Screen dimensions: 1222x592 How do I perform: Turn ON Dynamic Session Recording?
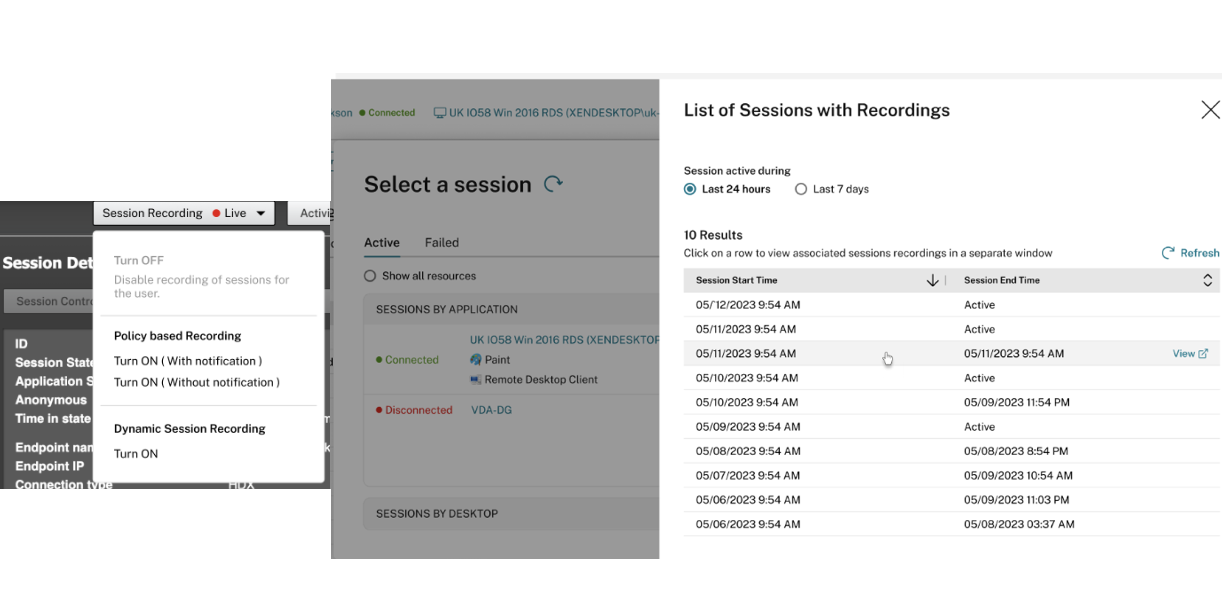click(x=136, y=454)
